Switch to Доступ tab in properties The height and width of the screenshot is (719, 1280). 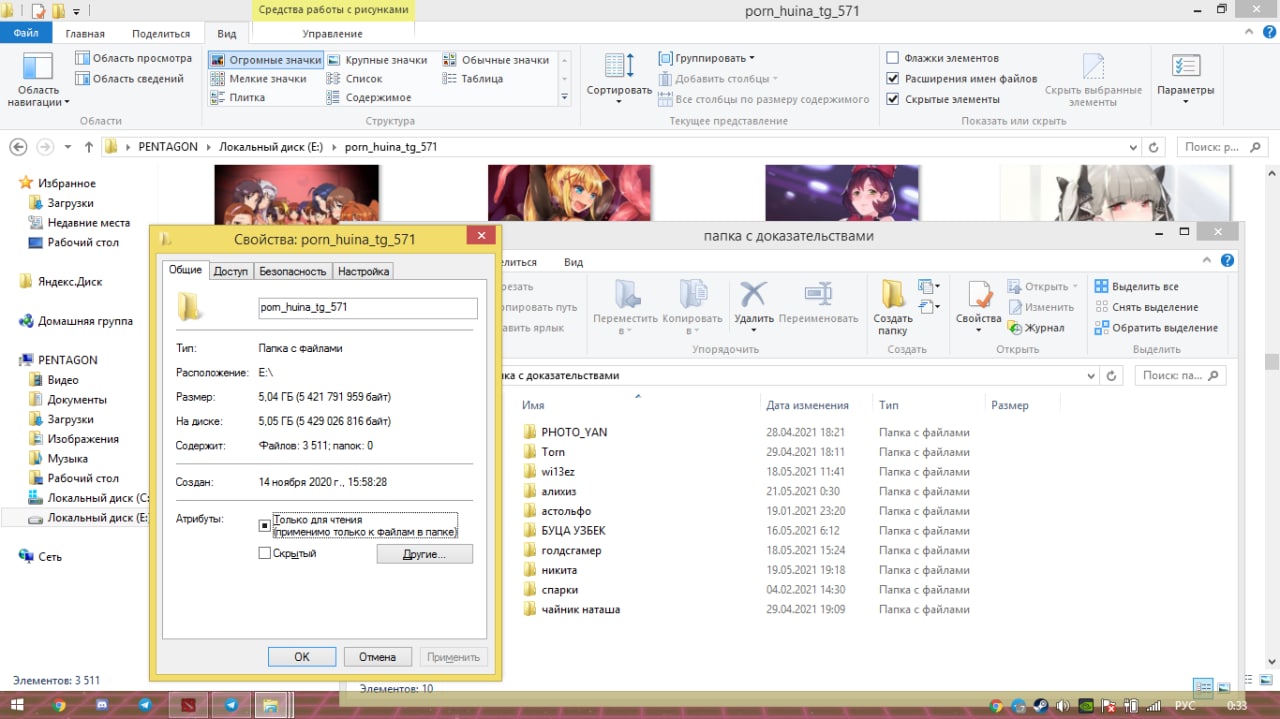pyautogui.click(x=231, y=271)
